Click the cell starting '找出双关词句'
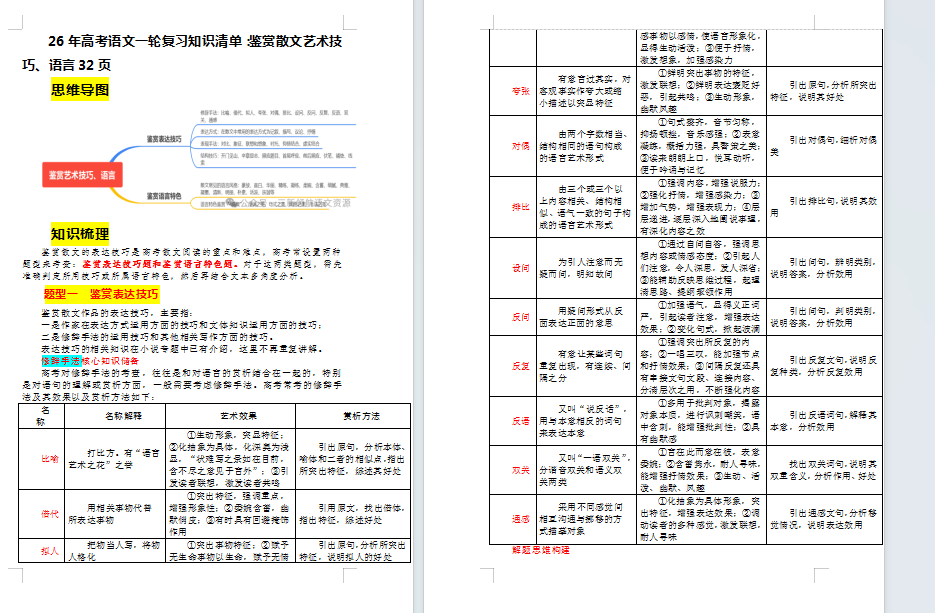Viewport: 935px width, 613px height. tap(824, 469)
